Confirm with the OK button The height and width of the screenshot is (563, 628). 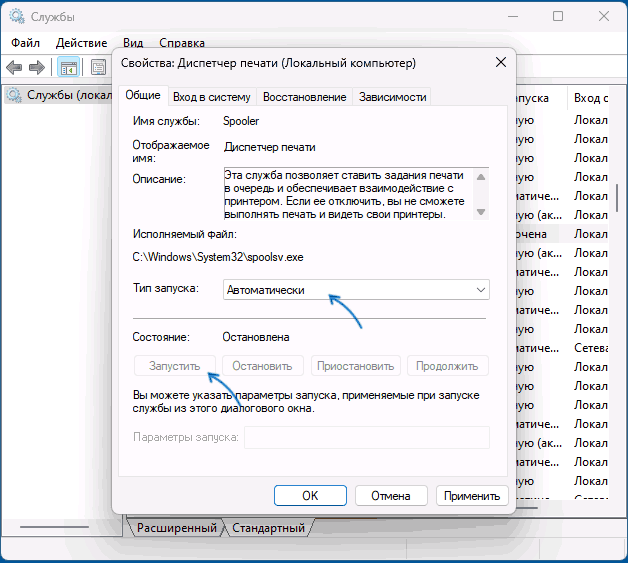[x=310, y=496]
